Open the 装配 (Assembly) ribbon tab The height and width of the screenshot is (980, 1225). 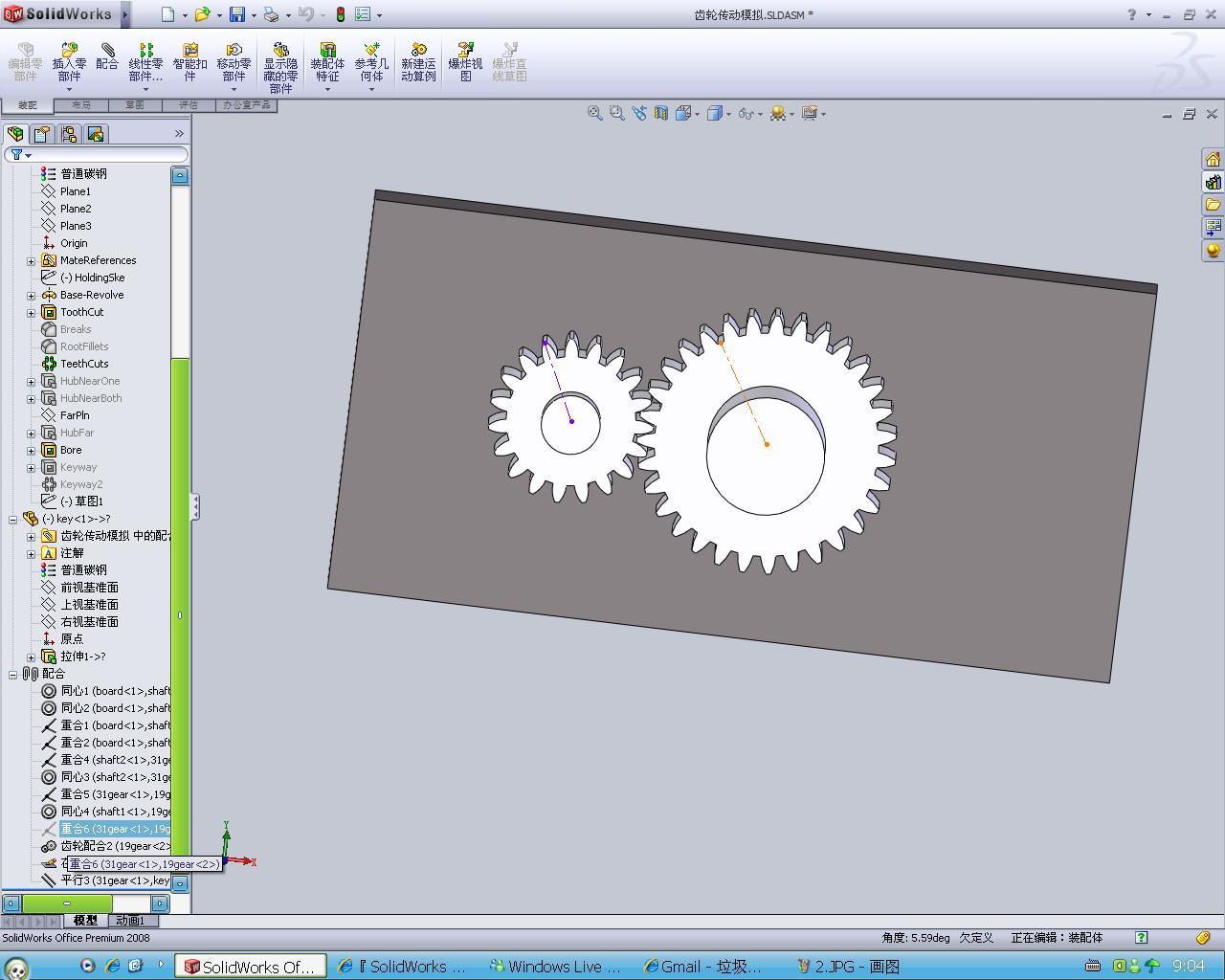[27, 105]
